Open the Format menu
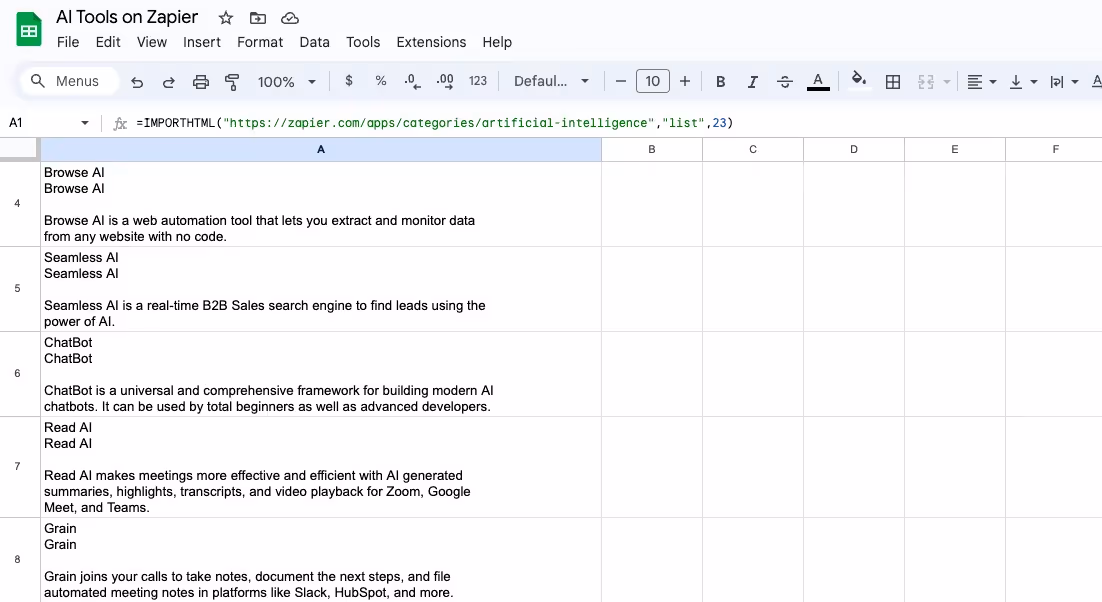Image resolution: width=1102 pixels, height=602 pixels. coord(260,42)
